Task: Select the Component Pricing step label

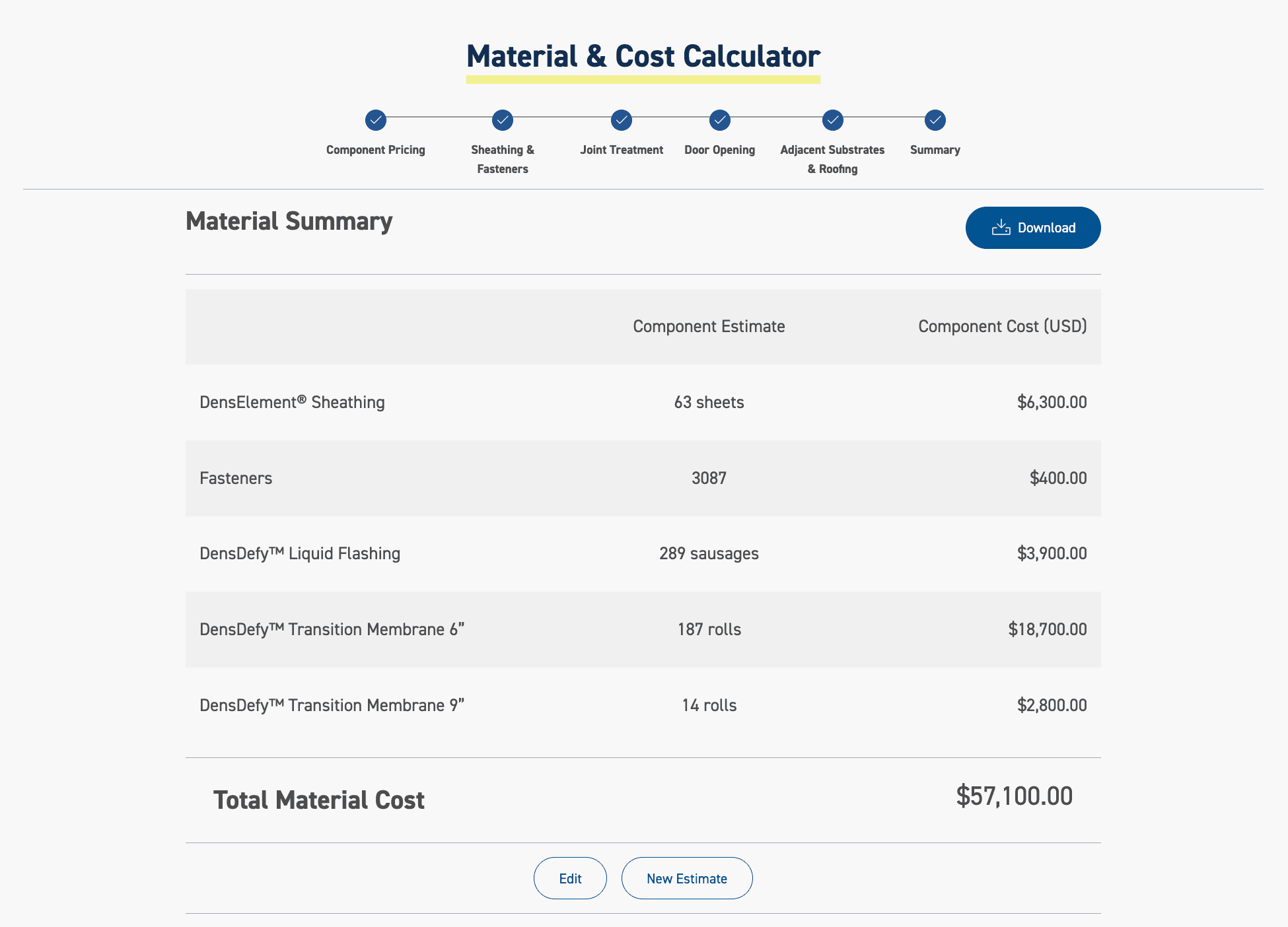Action: click(375, 150)
